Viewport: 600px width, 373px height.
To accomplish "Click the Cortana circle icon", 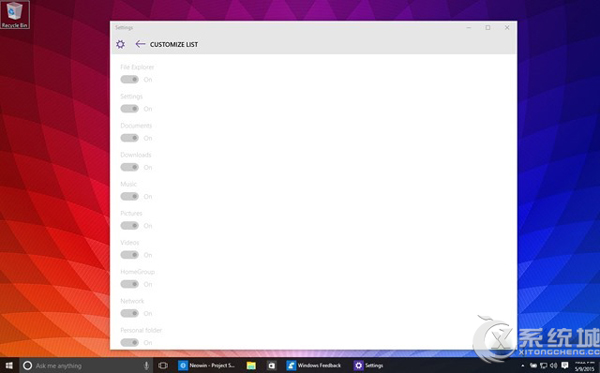I will [27, 365].
